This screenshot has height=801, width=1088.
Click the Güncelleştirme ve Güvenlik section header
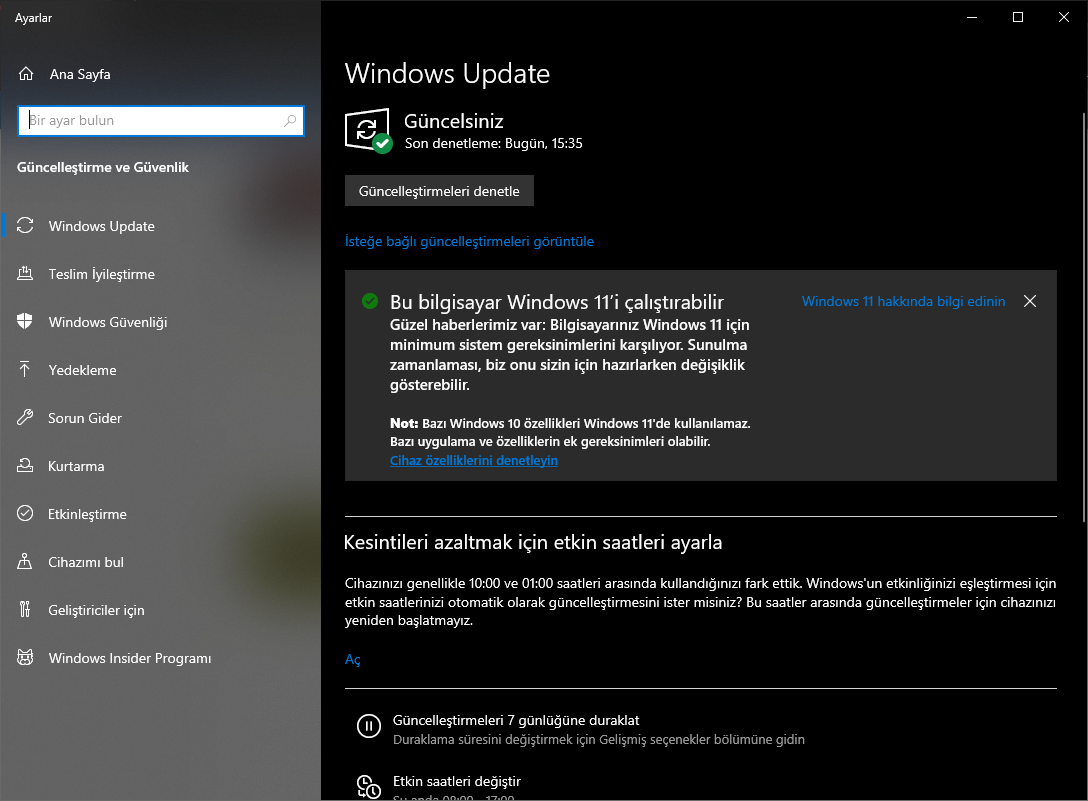tap(103, 167)
